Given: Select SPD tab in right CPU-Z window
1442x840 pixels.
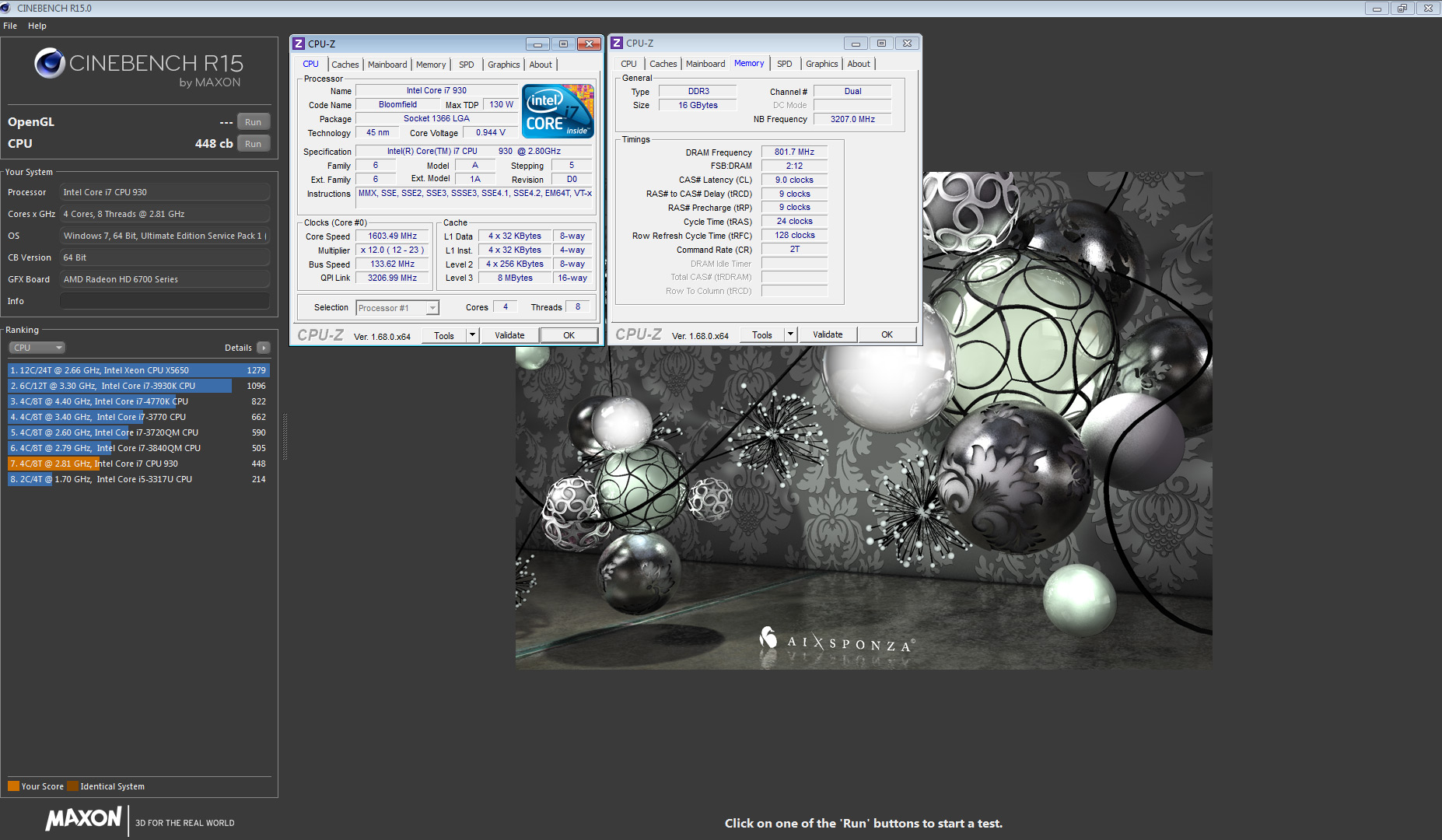Looking at the screenshot, I should click(x=785, y=64).
